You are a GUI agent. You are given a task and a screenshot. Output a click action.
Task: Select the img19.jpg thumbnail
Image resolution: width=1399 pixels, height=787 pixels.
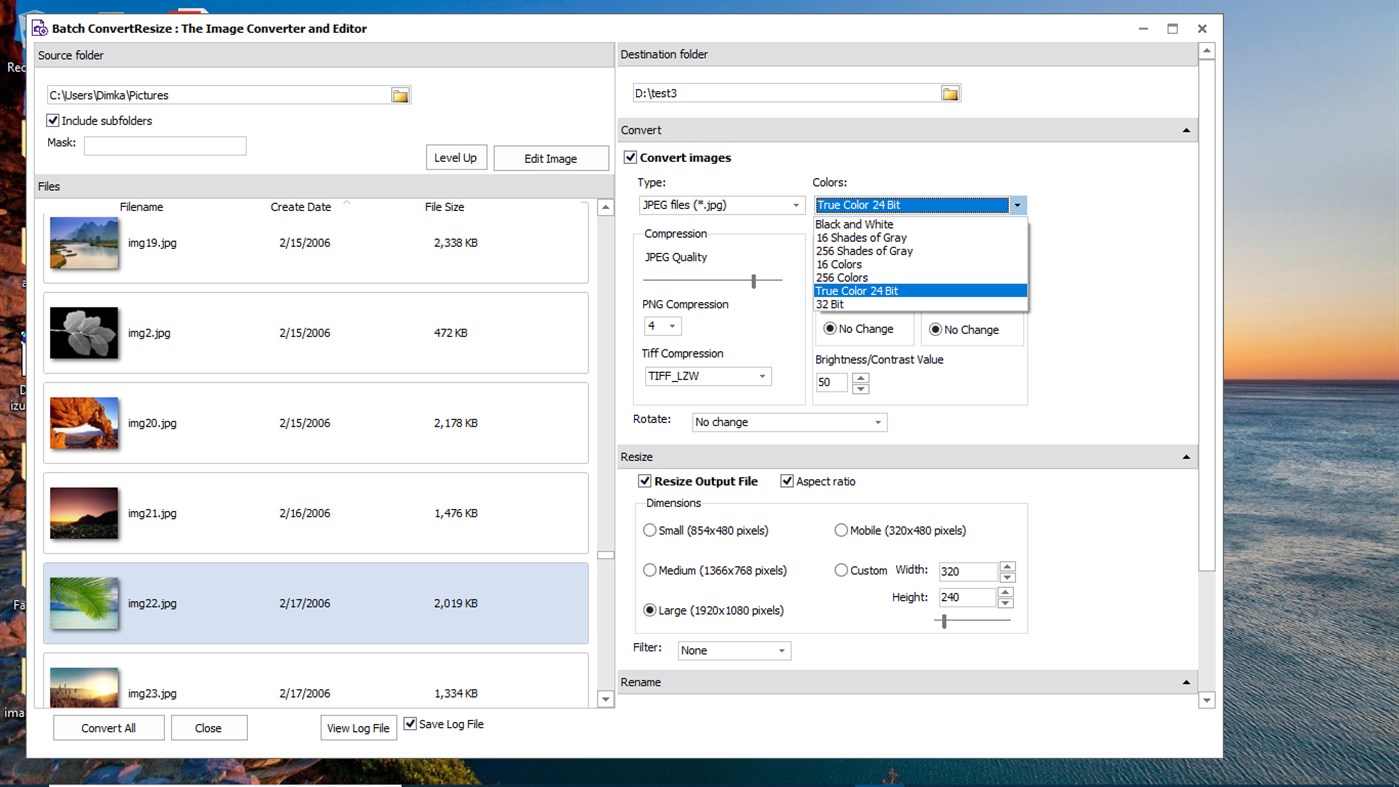point(84,242)
